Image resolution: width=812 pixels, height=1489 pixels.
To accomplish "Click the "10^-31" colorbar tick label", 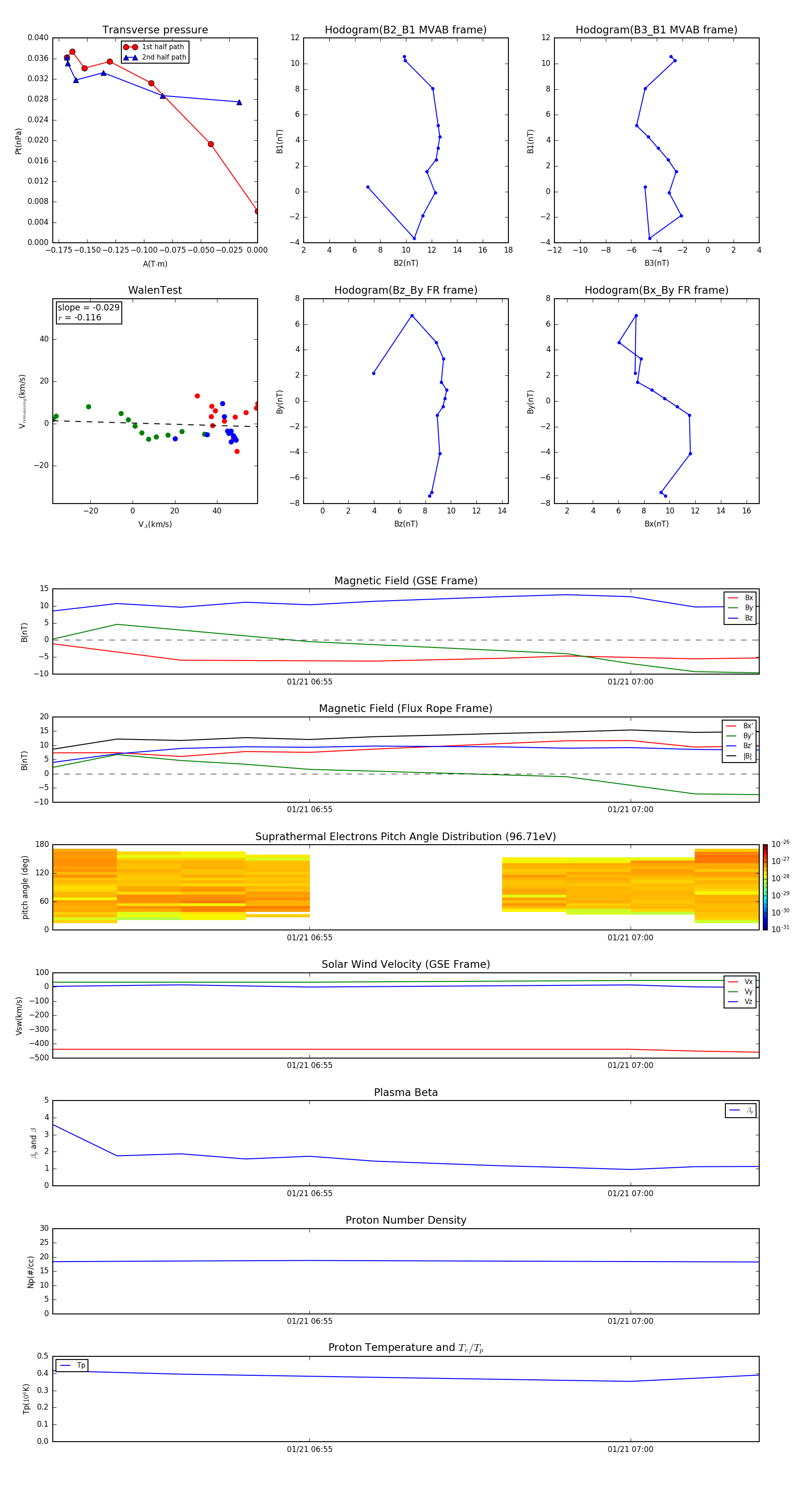I will coord(780,929).
